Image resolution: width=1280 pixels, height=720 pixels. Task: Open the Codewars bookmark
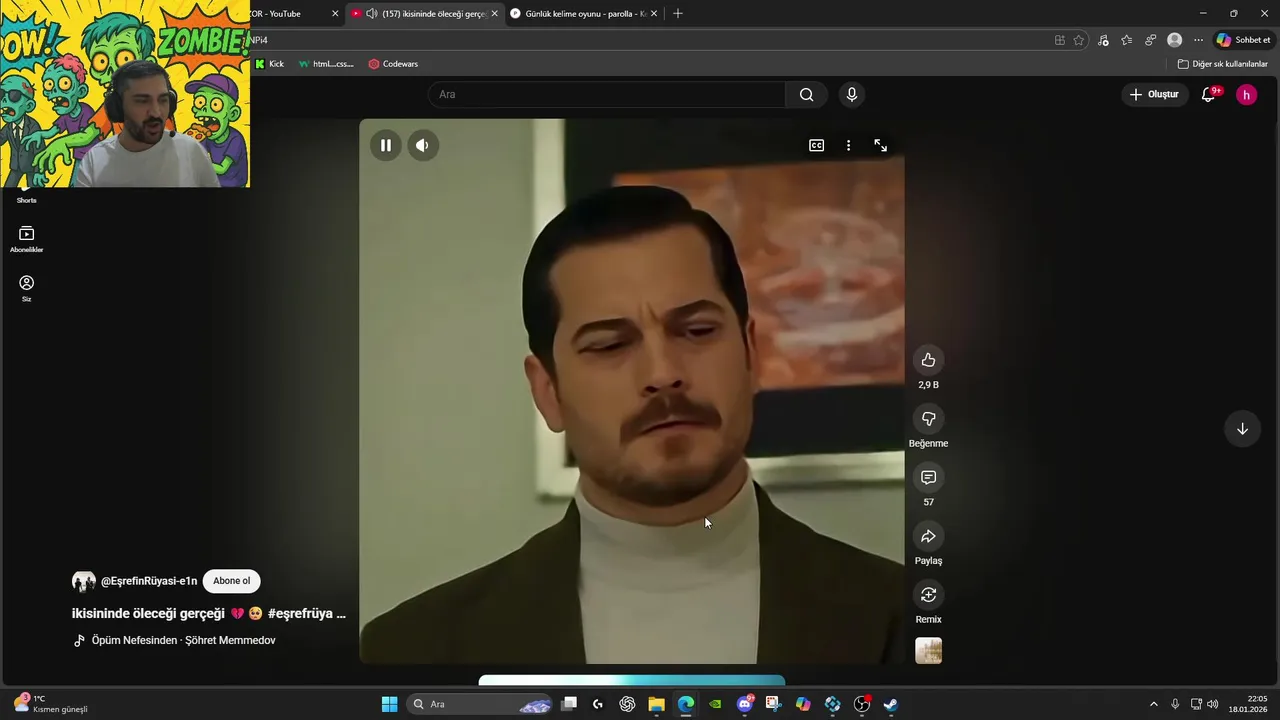(393, 64)
